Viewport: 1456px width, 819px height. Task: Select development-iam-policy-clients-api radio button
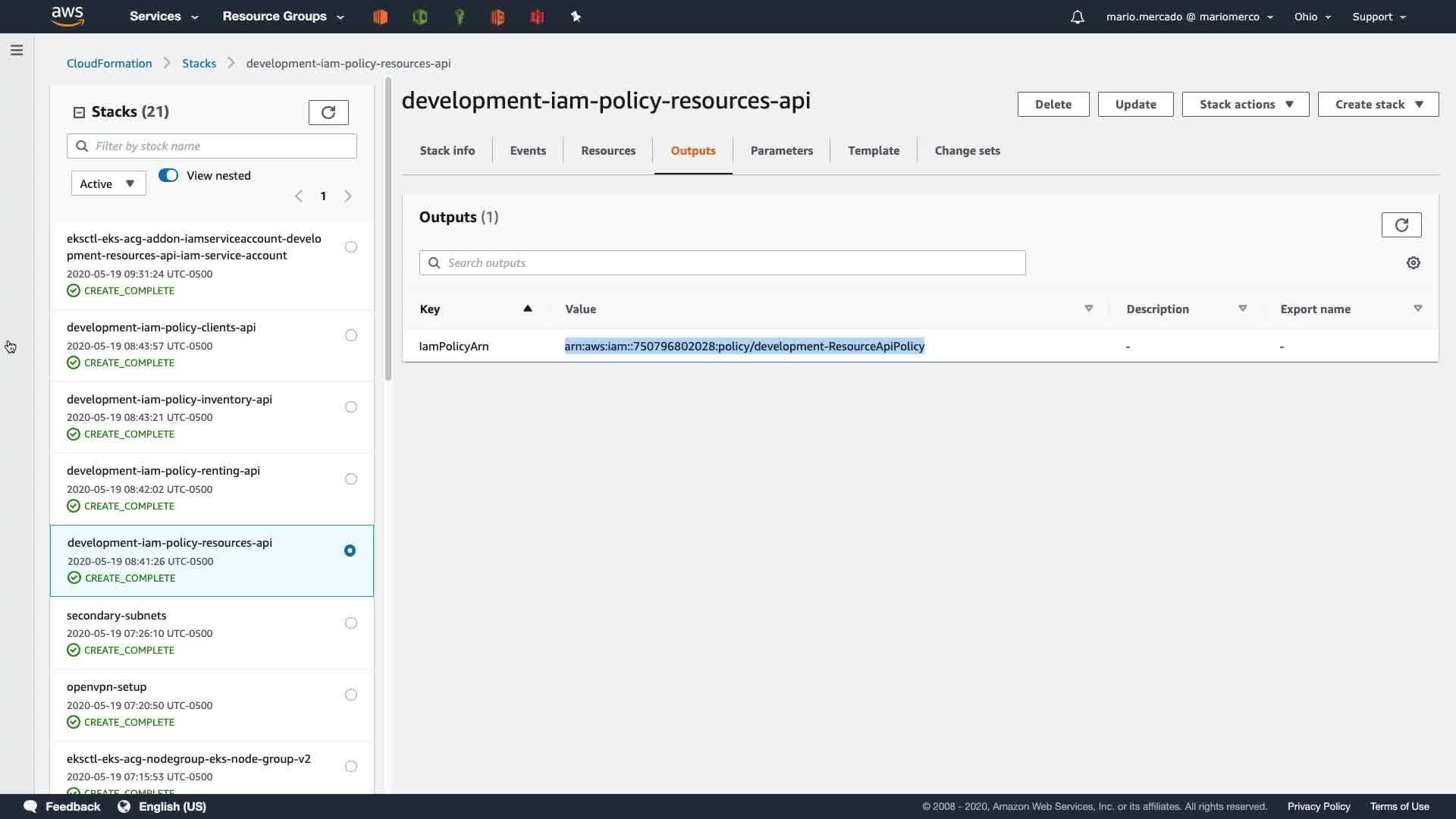click(350, 335)
